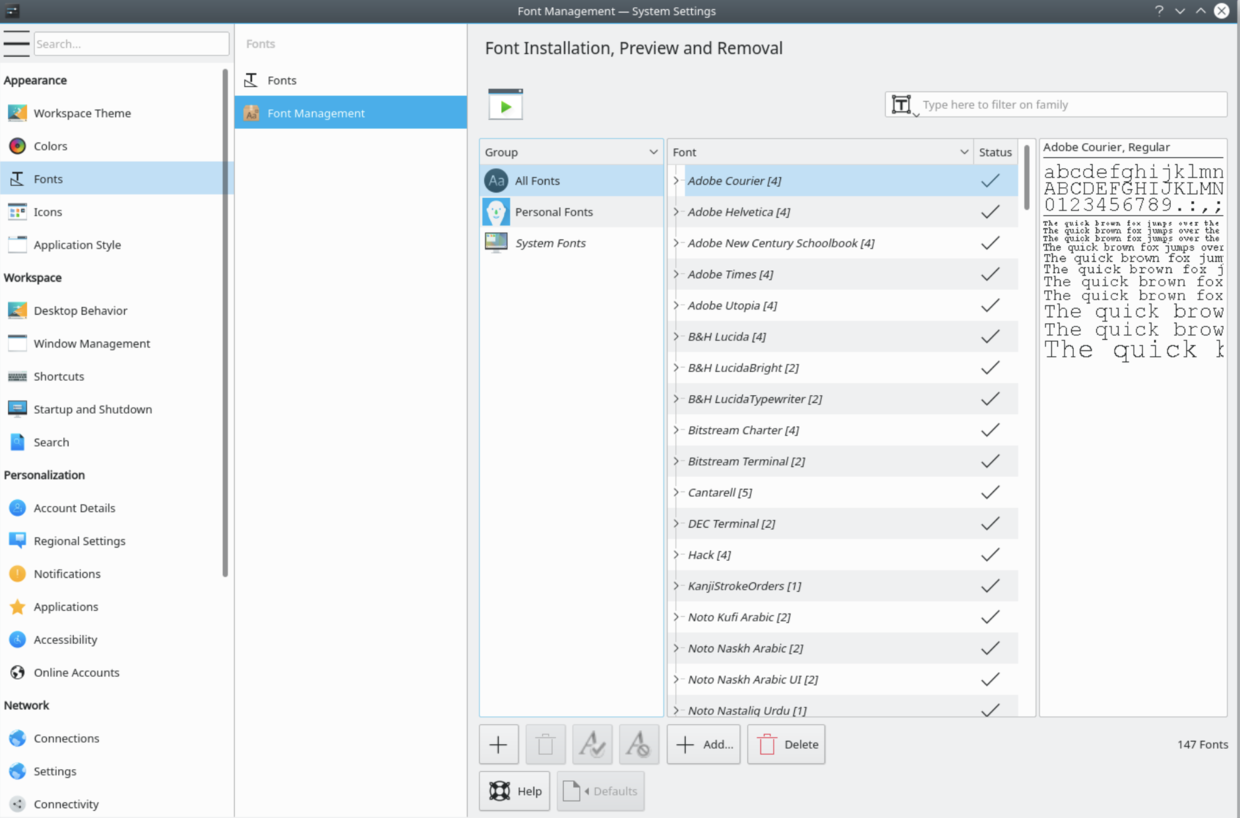Screen dimensions: 1240x818
Task: Expand the Adobe Helvetica font family
Action: click(677, 212)
